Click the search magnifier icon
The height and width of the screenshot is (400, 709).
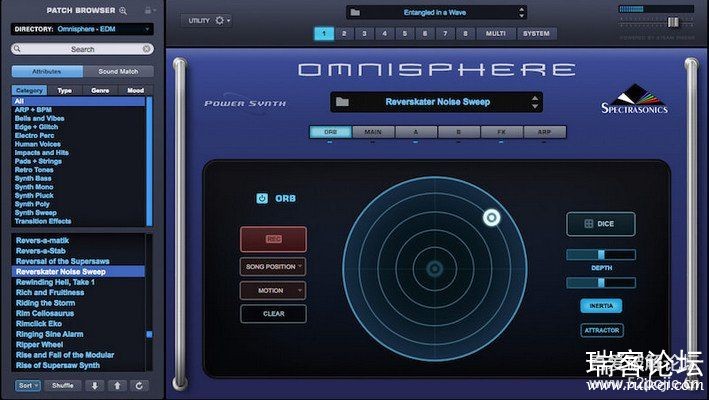(17, 48)
